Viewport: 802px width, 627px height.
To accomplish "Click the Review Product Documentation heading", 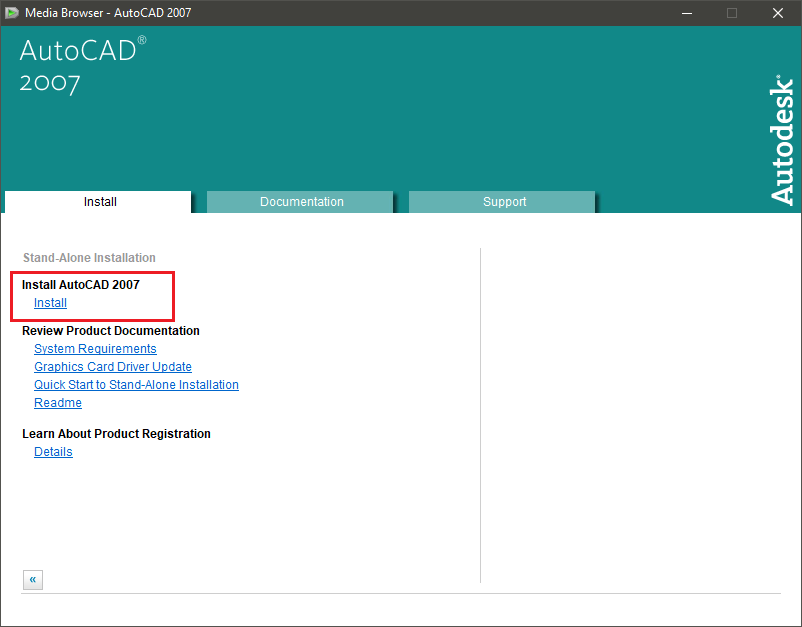I will coord(110,331).
